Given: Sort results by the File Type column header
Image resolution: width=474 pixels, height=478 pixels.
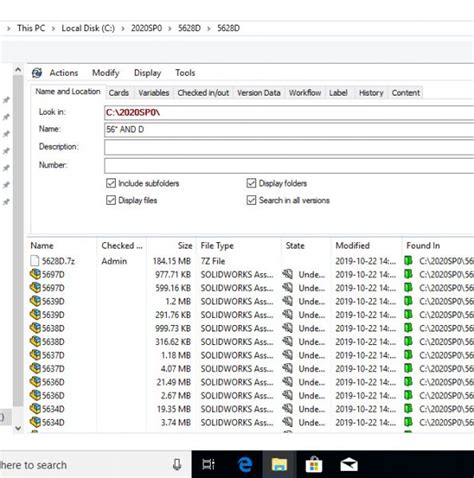Looking at the screenshot, I should (238, 246).
